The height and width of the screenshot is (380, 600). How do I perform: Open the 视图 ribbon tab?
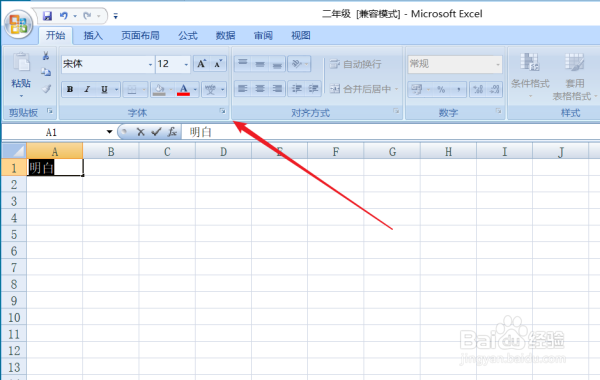[301, 36]
